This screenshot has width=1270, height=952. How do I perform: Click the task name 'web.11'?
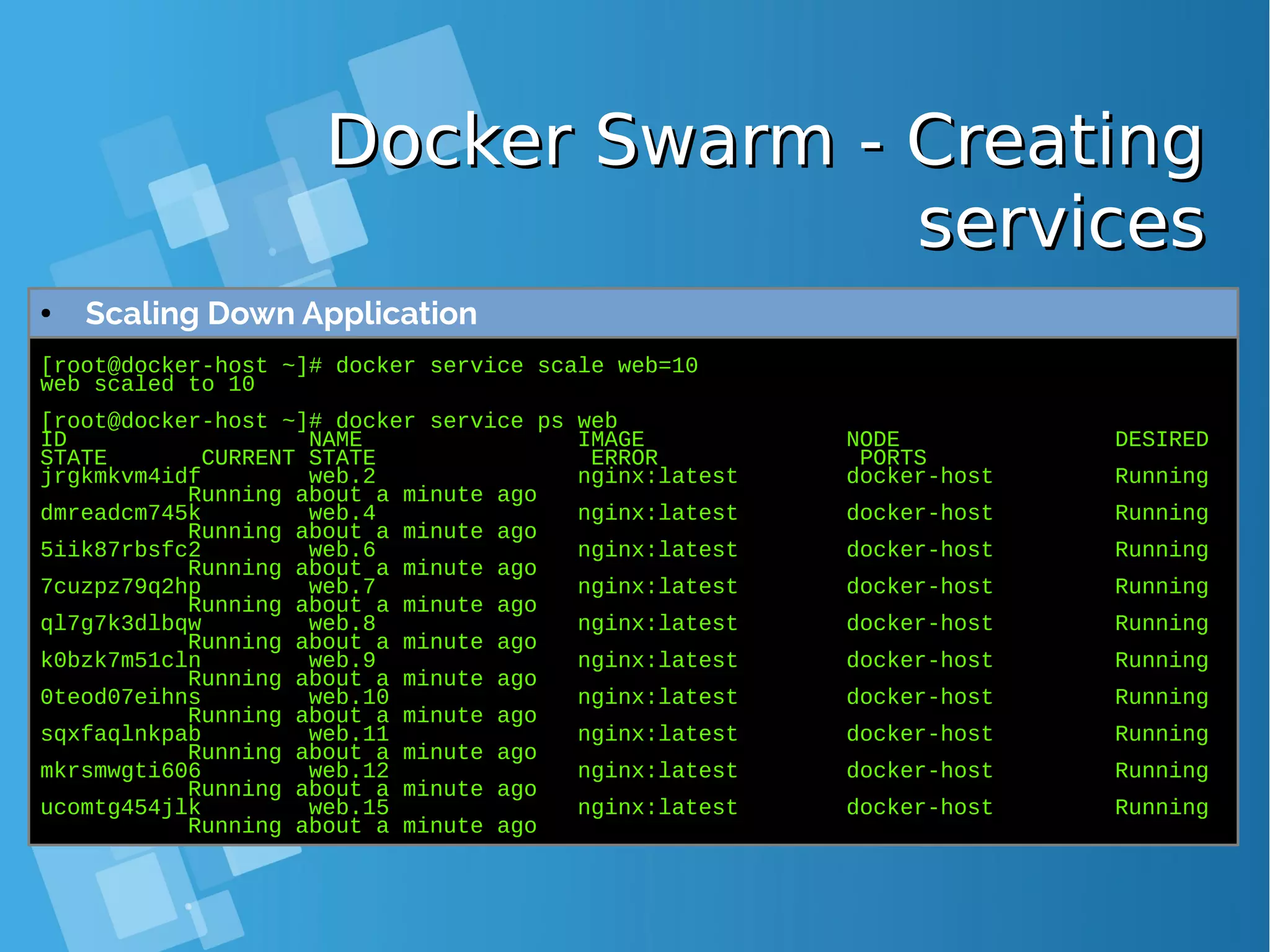click(349, 734)
